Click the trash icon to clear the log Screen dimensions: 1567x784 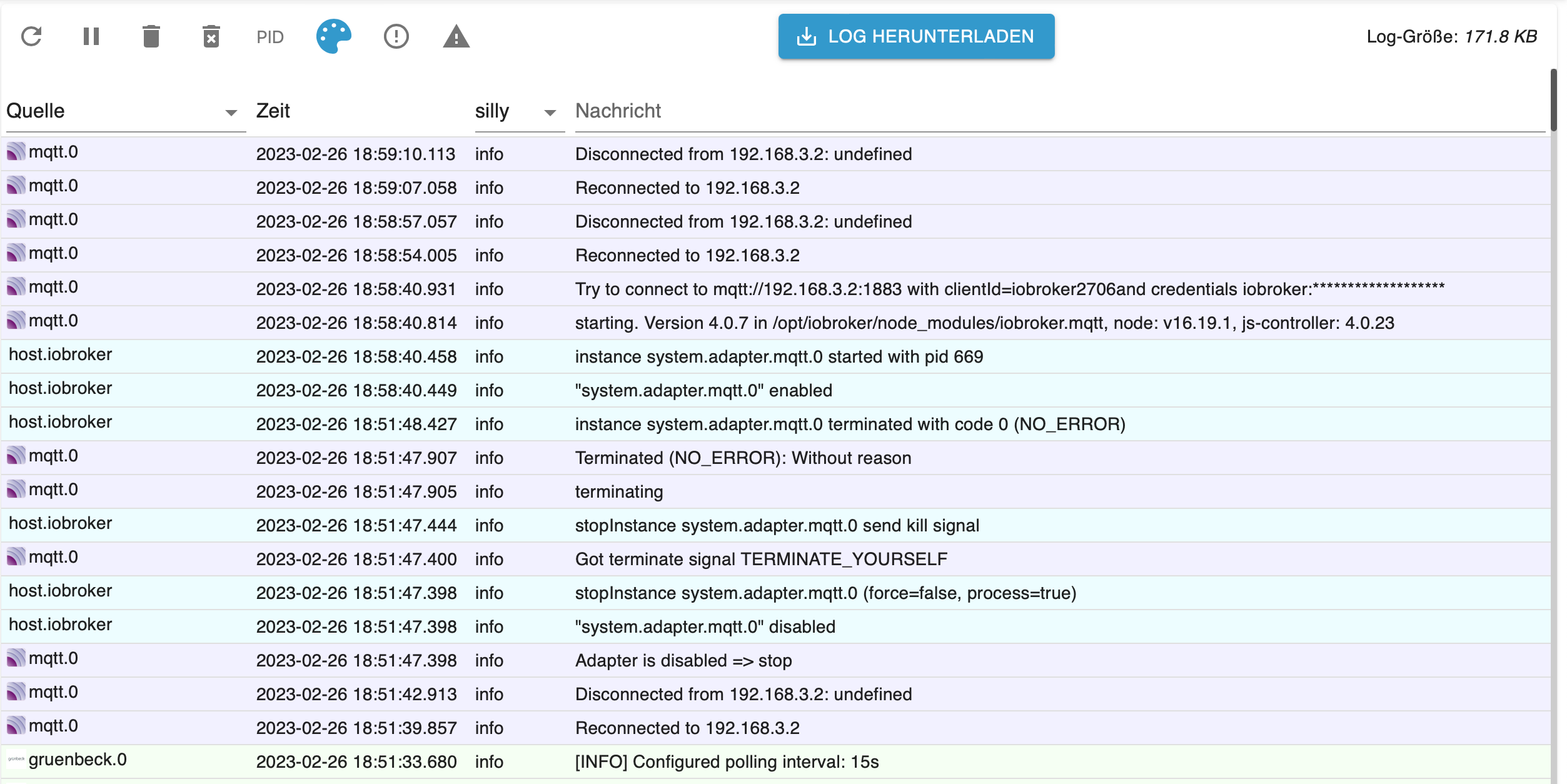[x=151, y=37]
